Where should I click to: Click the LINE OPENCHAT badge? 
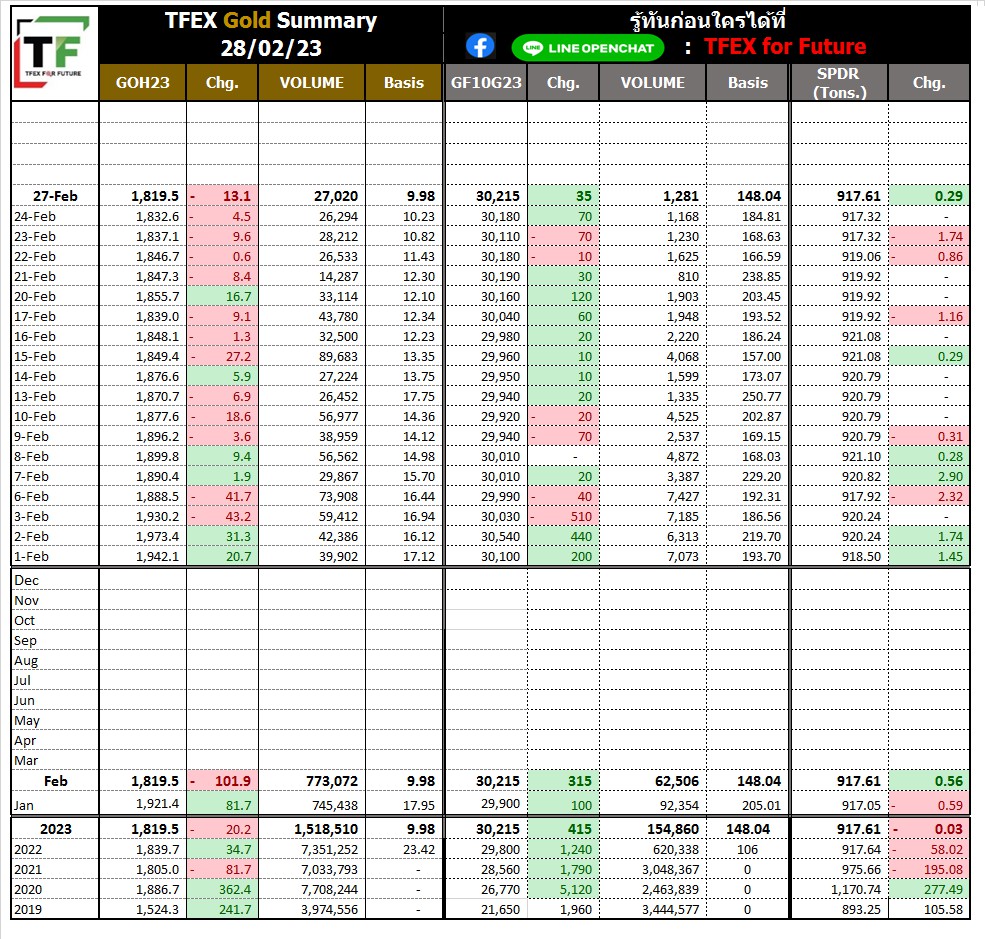tap(588, 48)
